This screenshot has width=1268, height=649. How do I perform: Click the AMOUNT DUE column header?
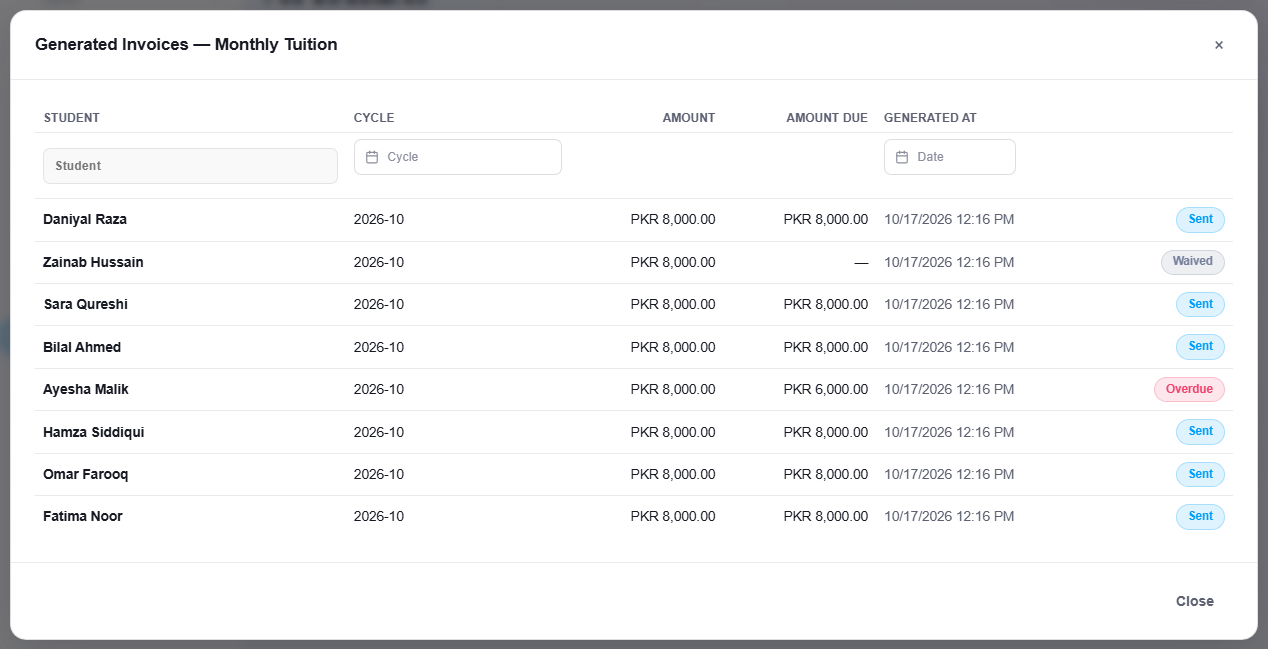coord(827,118)
